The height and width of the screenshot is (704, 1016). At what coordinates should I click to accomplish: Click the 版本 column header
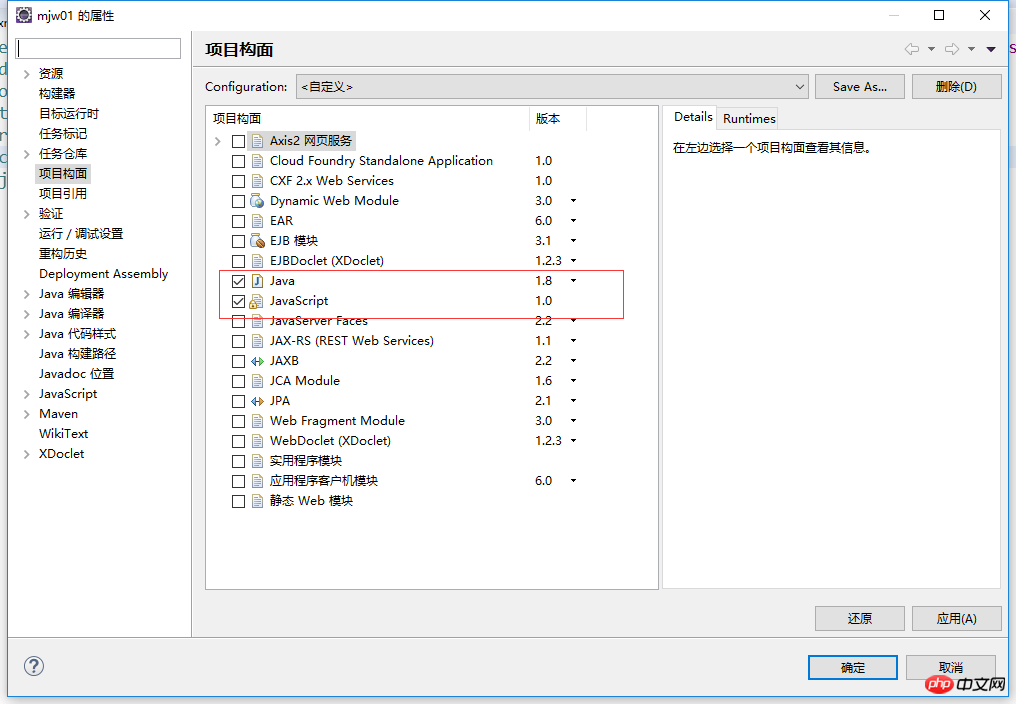[x=557, y=119]
